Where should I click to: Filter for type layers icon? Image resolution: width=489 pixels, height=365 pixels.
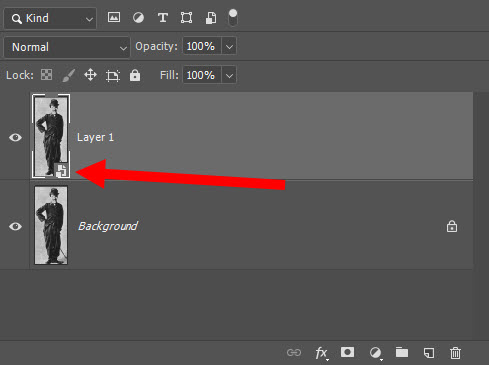(x=162, y=18)
